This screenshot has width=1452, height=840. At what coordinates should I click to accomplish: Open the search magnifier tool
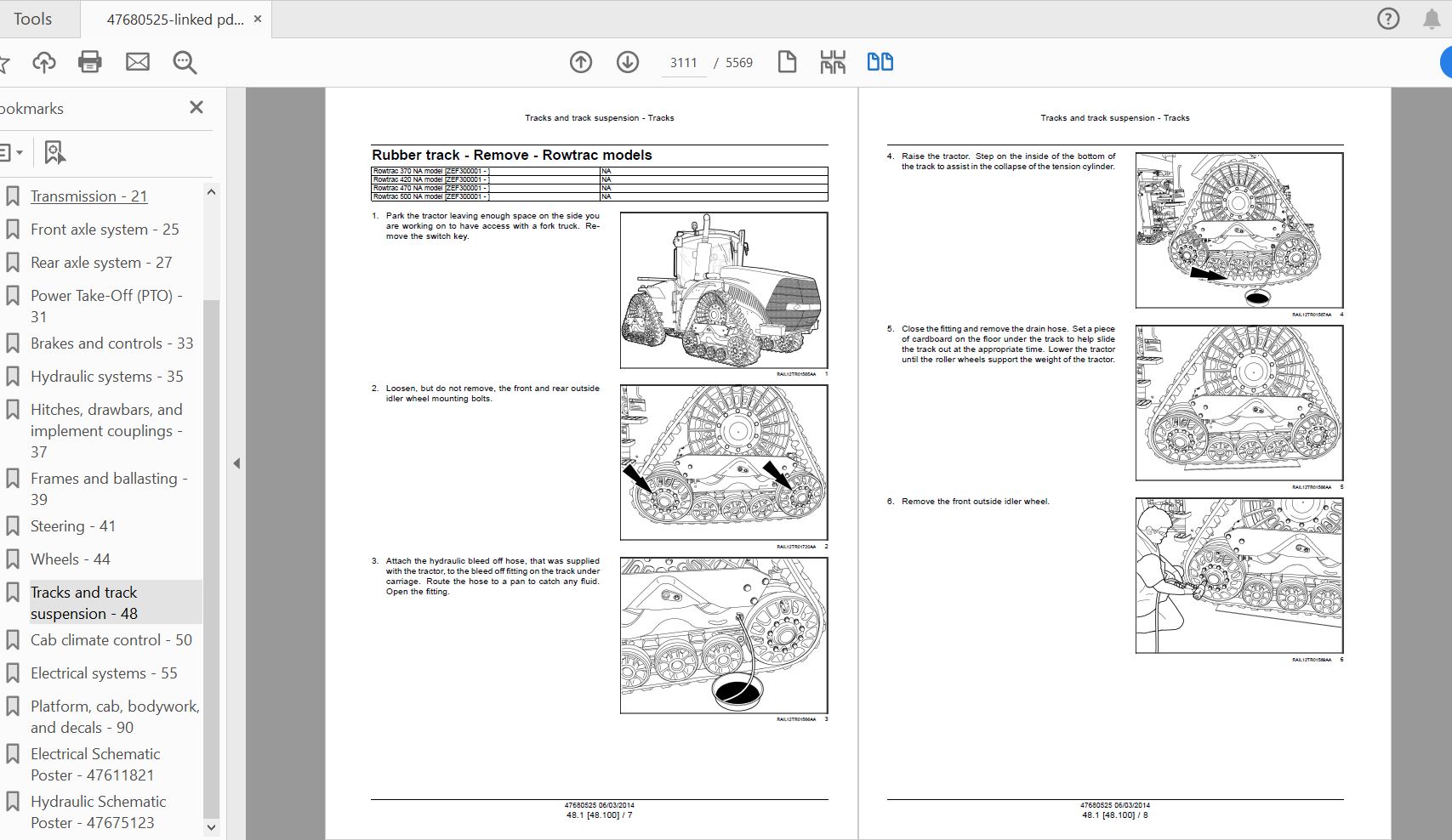pyautogui.click(x=185, y=62)
